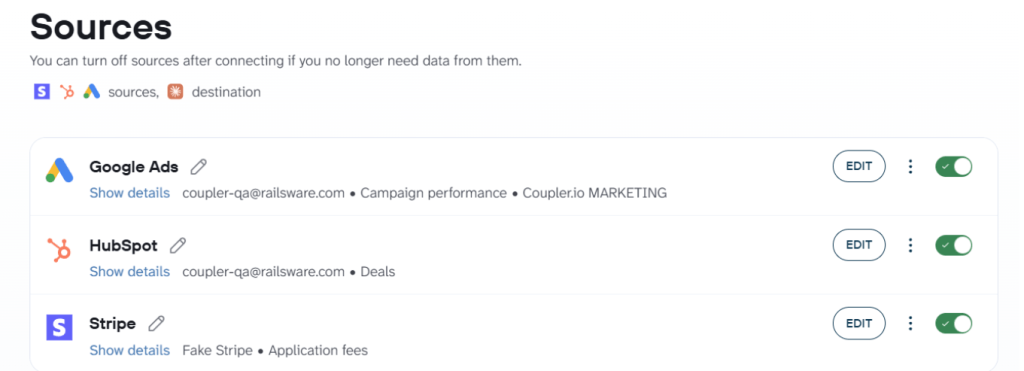Click the orange destination icon in summary line
The height and width of the screenshot is (371, 1024).
pyautogui.click(x=174, y=92)
